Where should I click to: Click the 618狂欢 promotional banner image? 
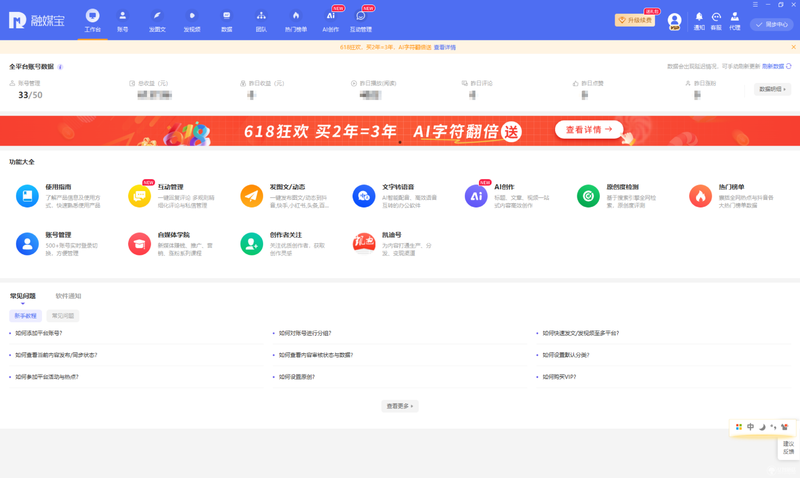pos(400,131)
